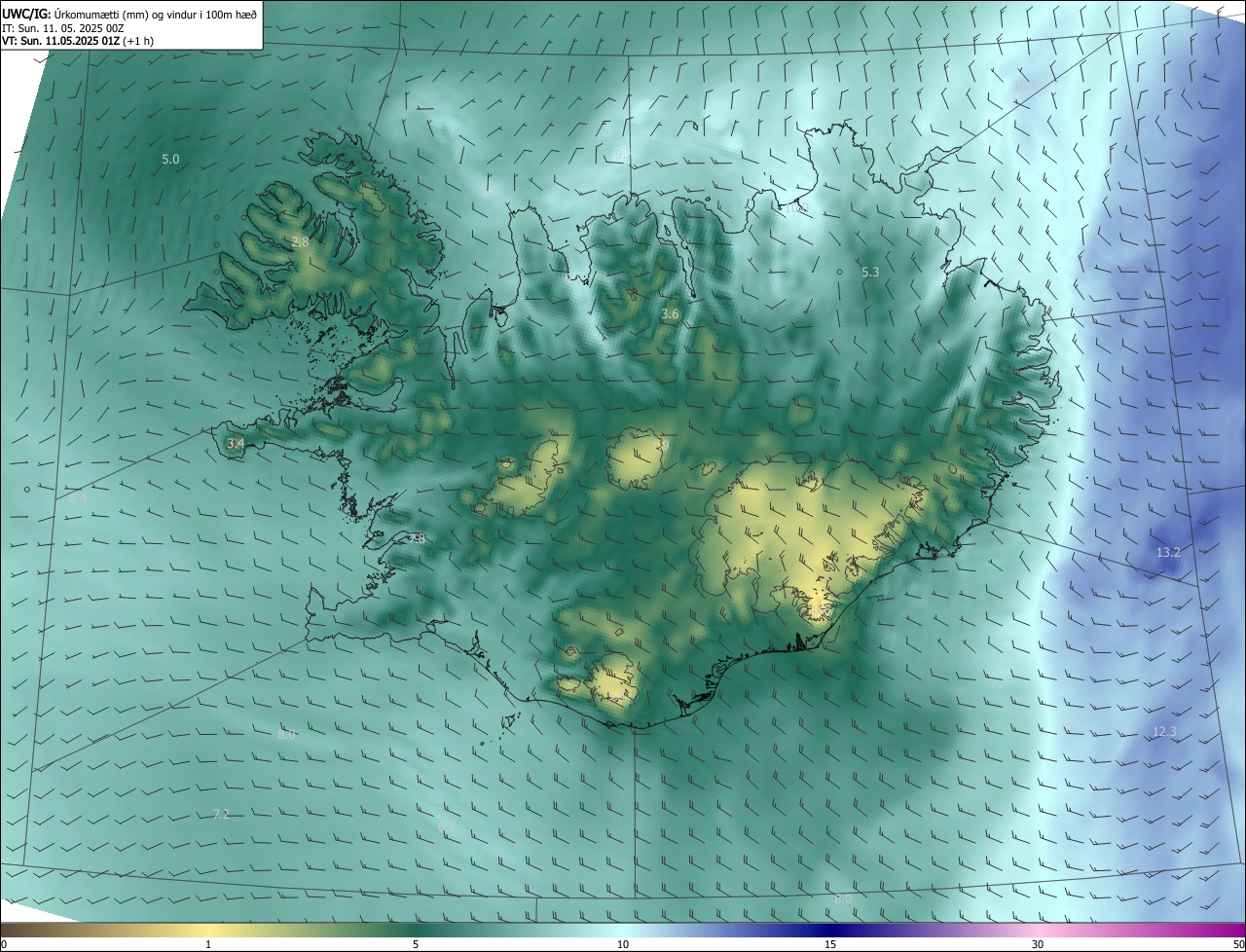Click the '0' label at the scale start
Screen dimensions: 1246x952
click(x=4, y=944)
